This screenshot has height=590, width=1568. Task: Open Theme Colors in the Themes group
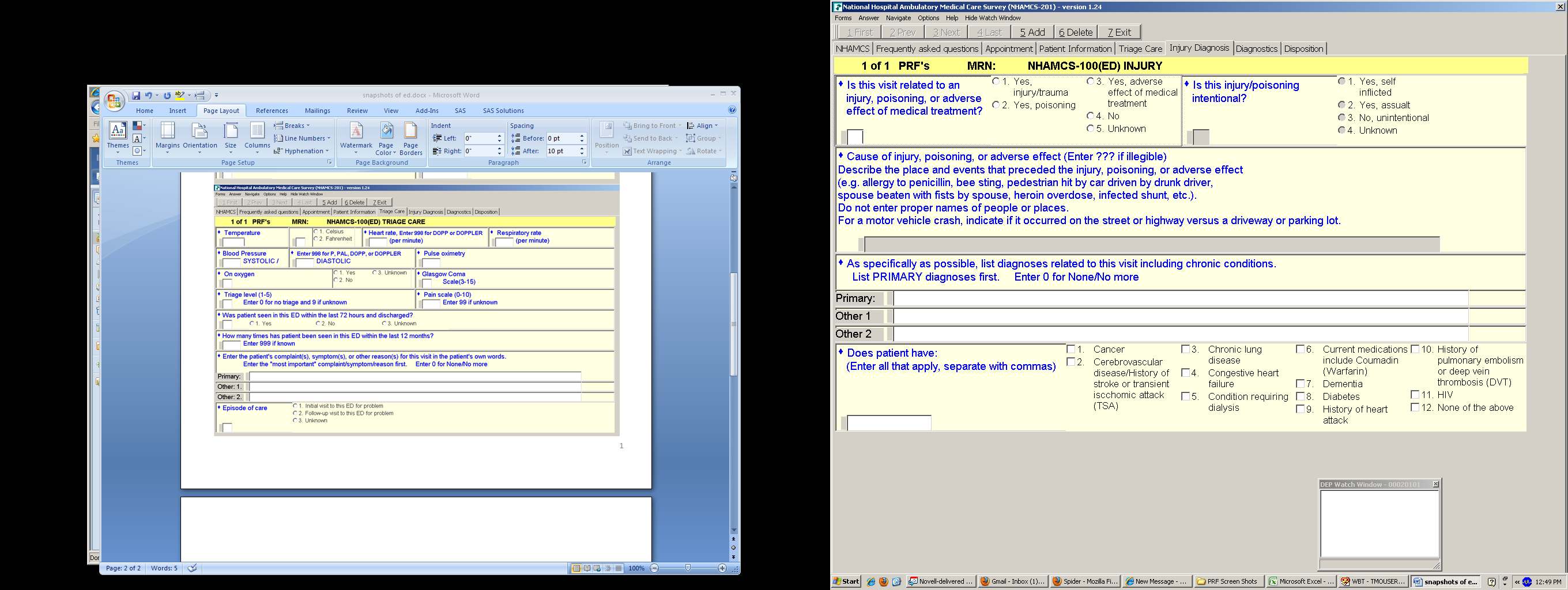(139, 126)
